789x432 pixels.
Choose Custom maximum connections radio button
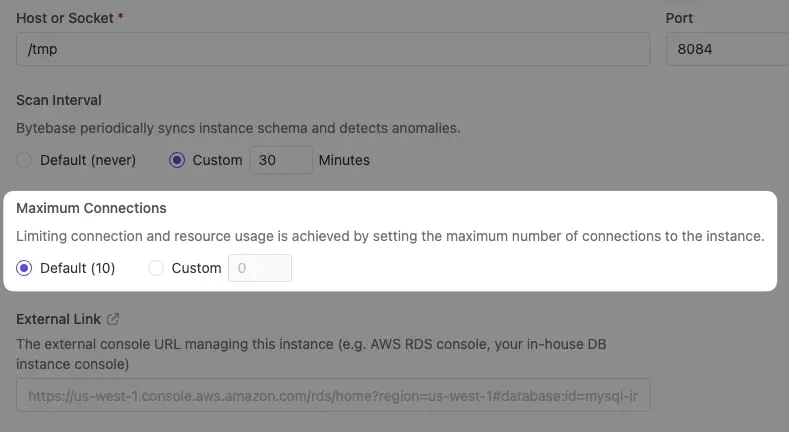(156, 268)
